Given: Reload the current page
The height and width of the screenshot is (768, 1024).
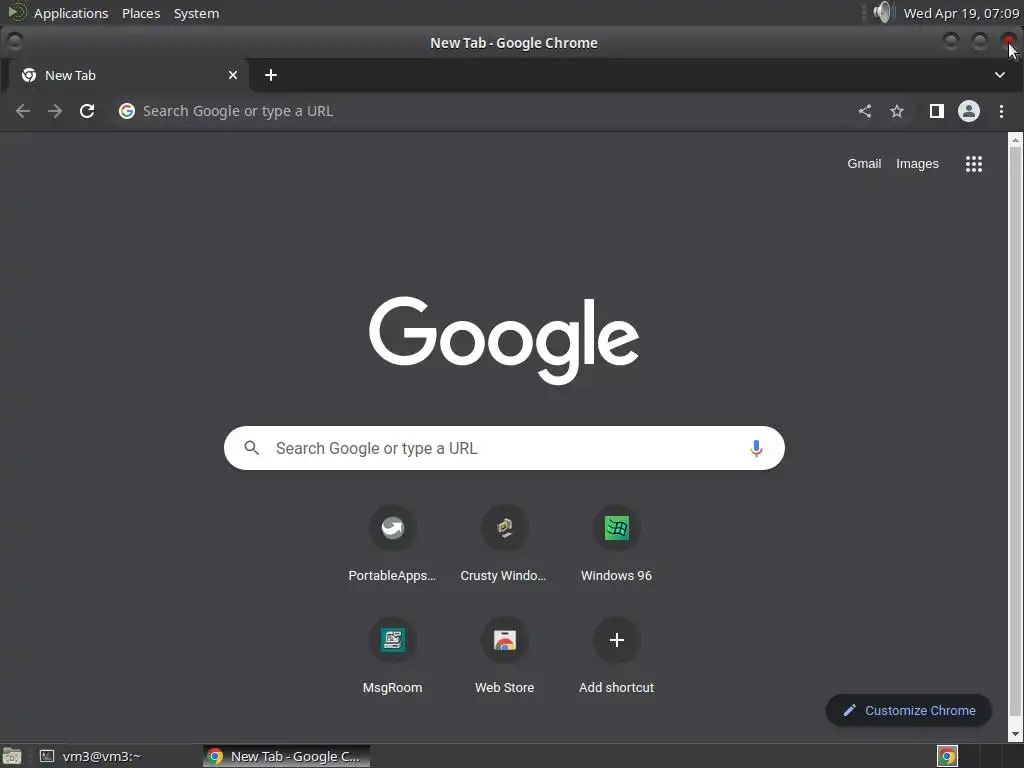Looking at the screenshot, I should click(87, 111).
